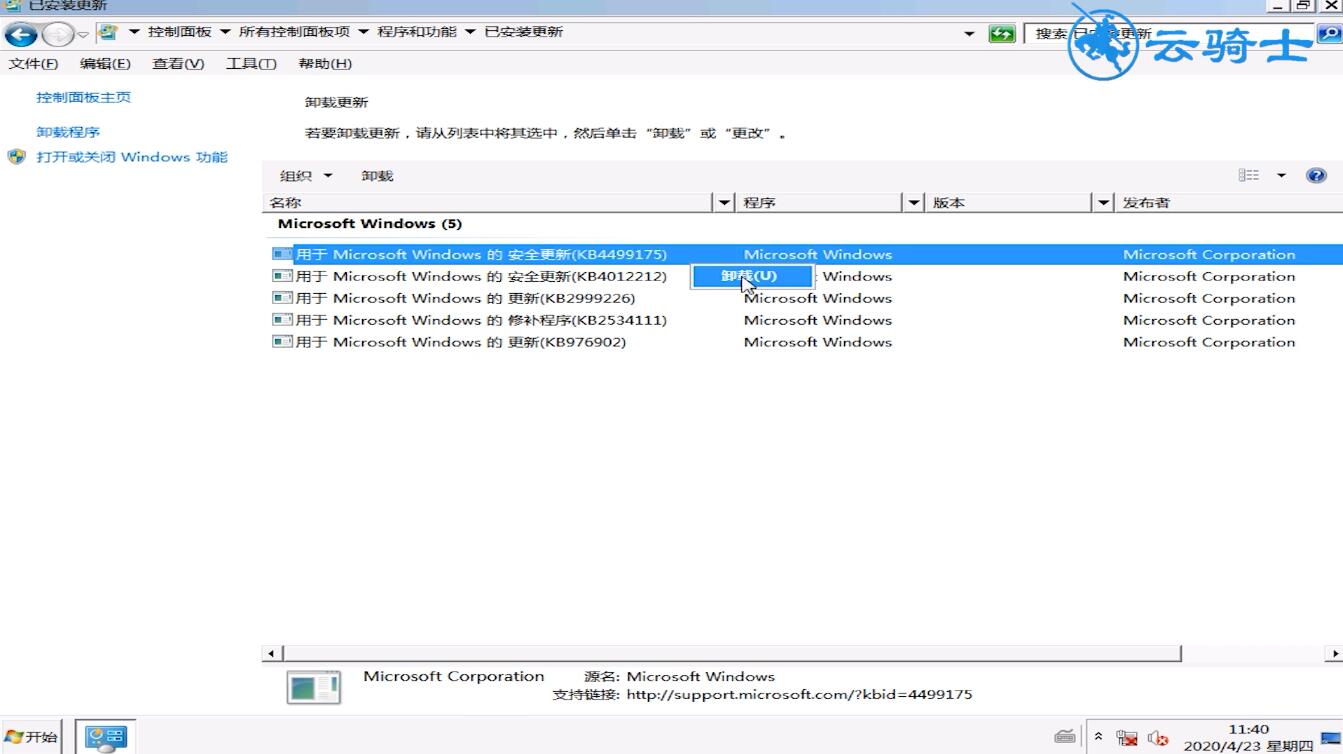
Task: Click the icon of the KB2999226 row
Action: (282, 298)
